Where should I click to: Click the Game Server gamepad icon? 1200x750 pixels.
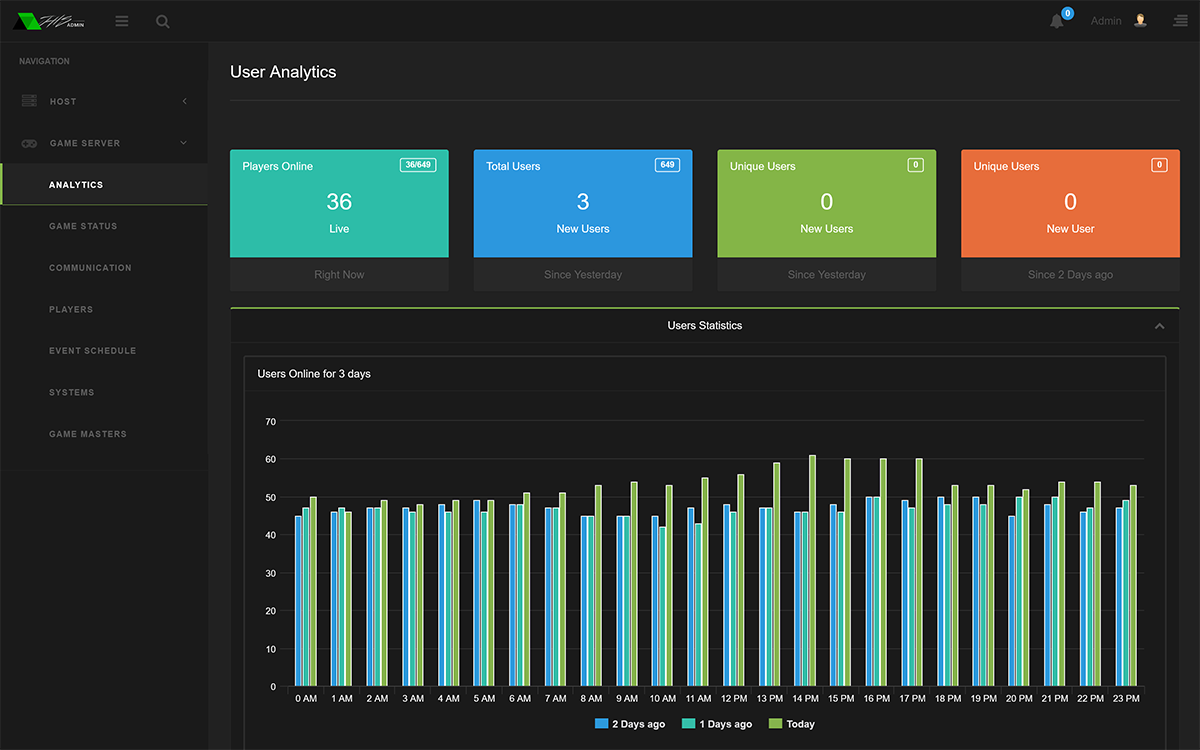coord(29,143)
